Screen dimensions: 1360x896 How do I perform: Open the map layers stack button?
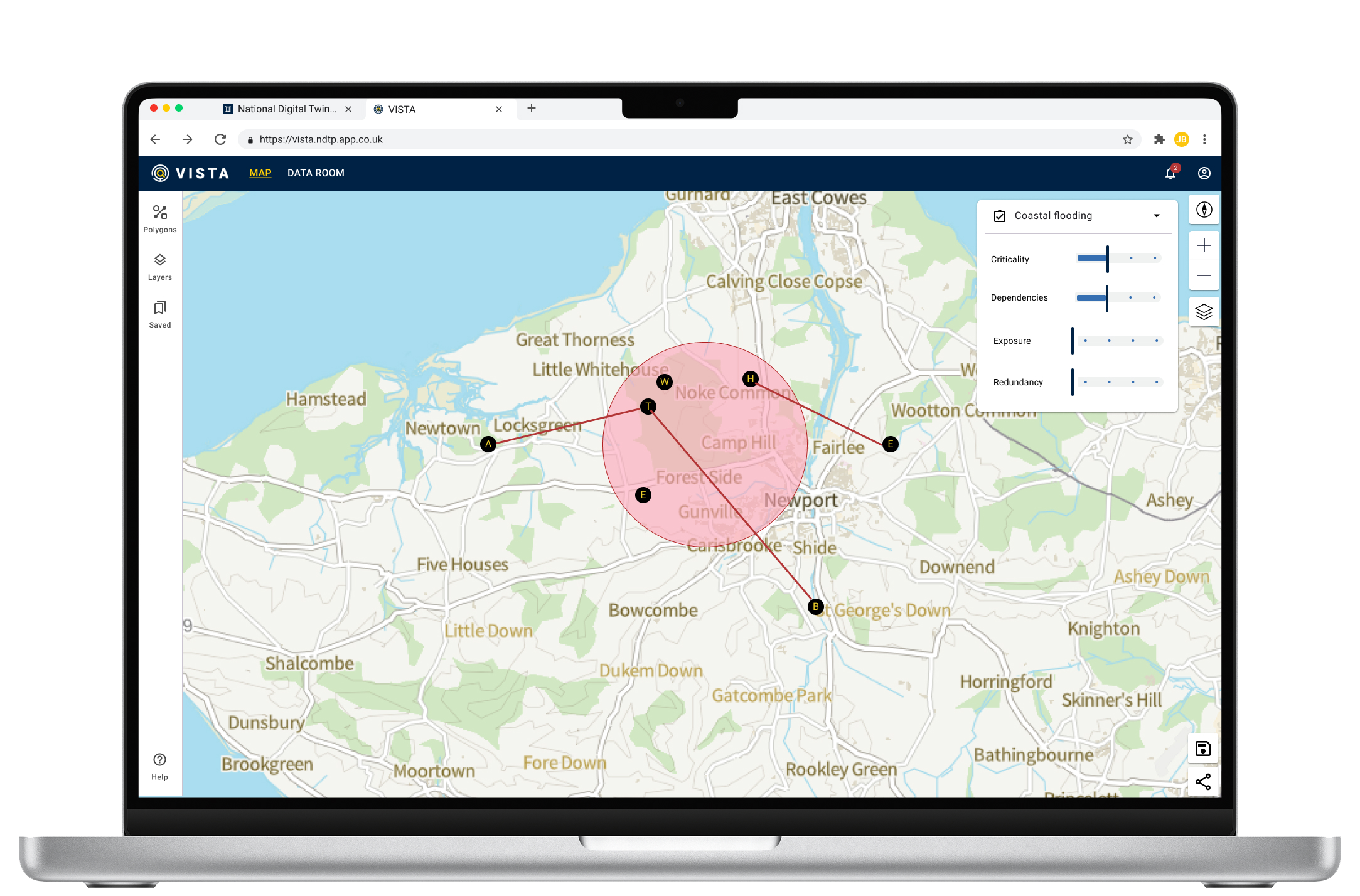(x=1203, y=311)
